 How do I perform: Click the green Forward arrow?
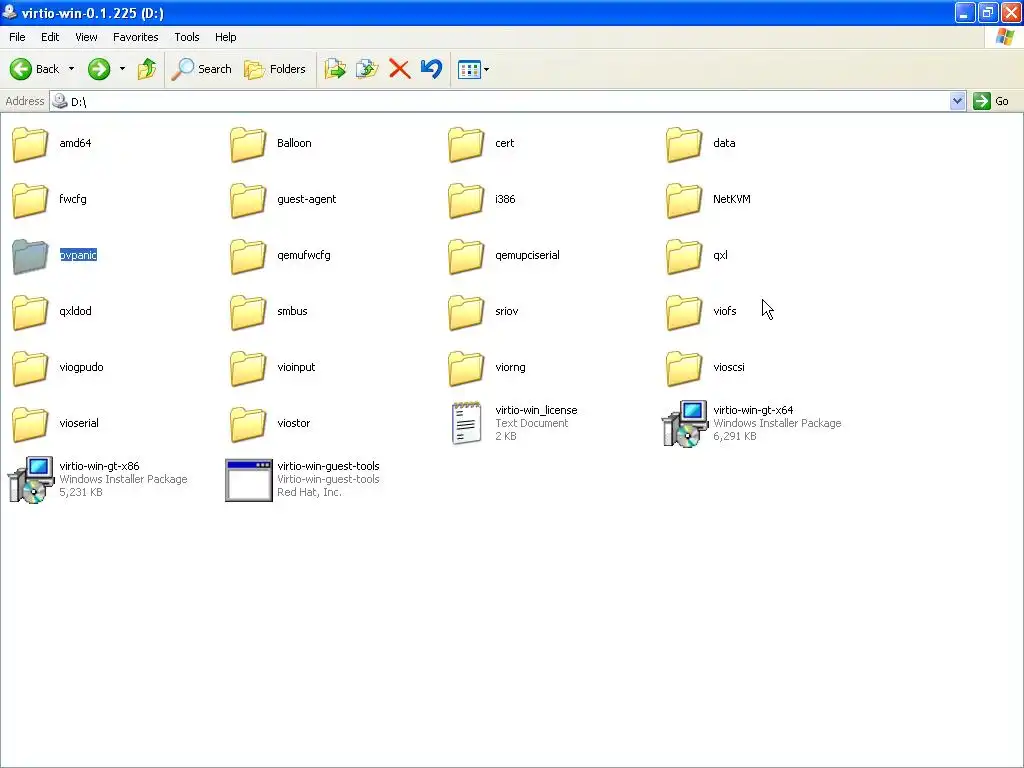coord(99,69)
